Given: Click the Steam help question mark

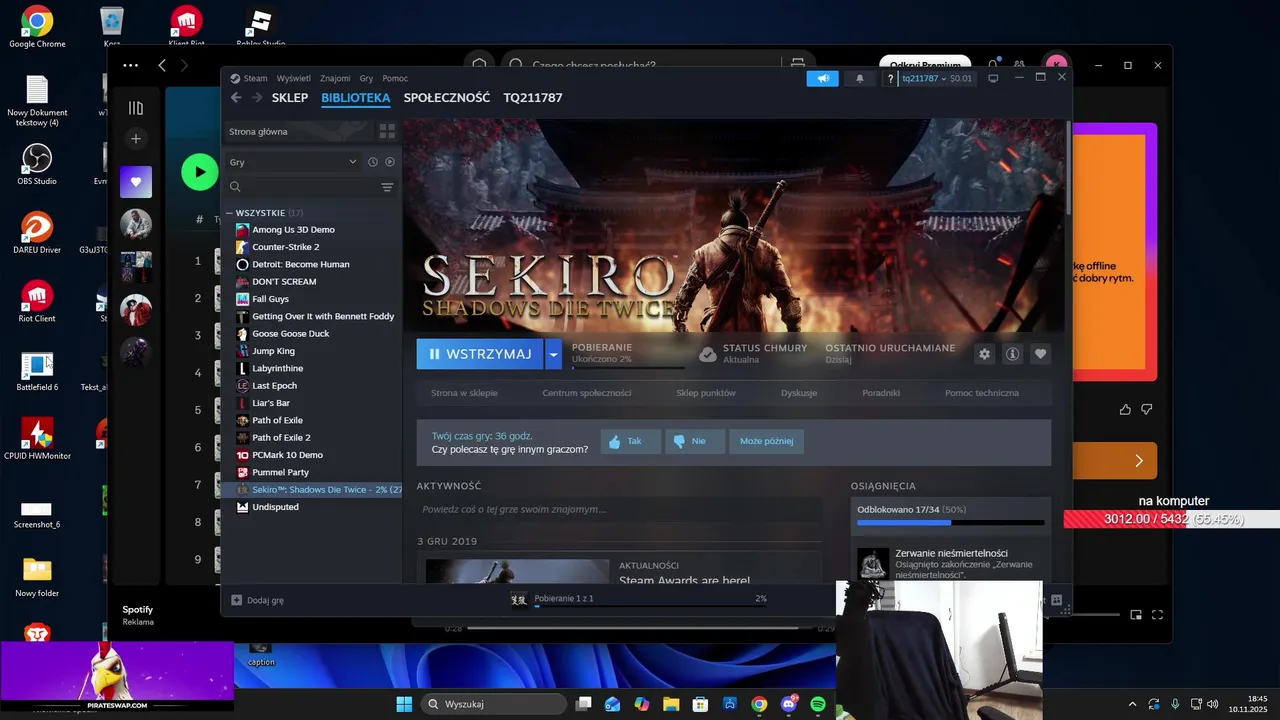Looking at the screenshot, I should [889, 78].
